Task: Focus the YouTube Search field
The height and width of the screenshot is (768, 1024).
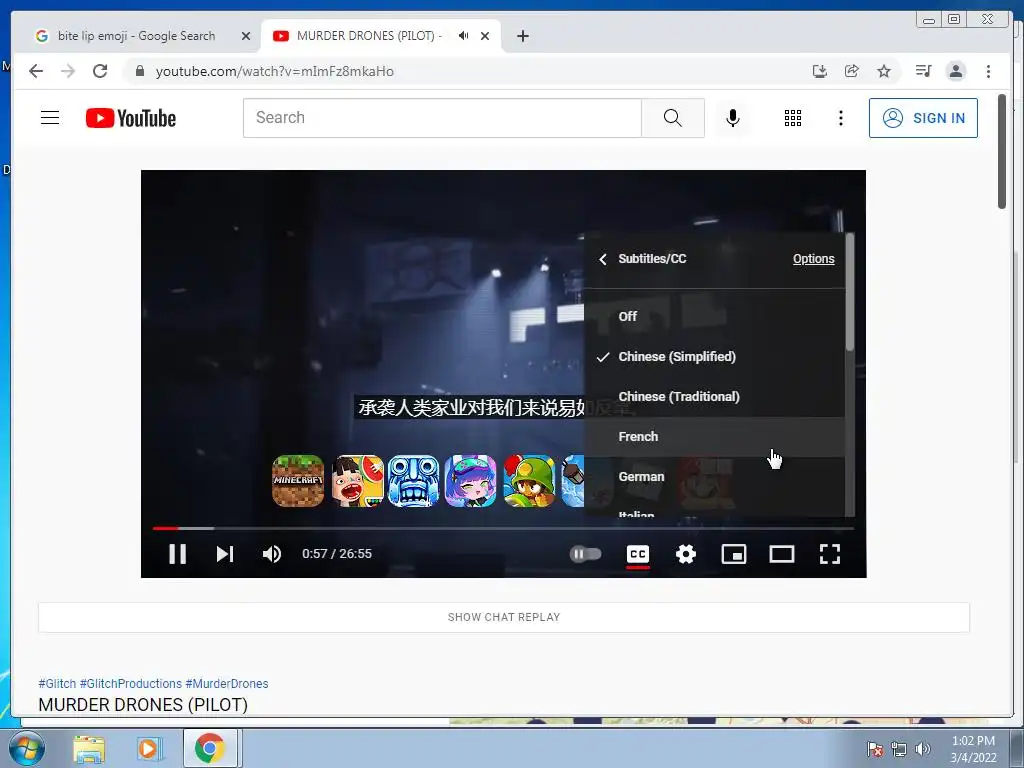Action: click(x=442, y=118)
